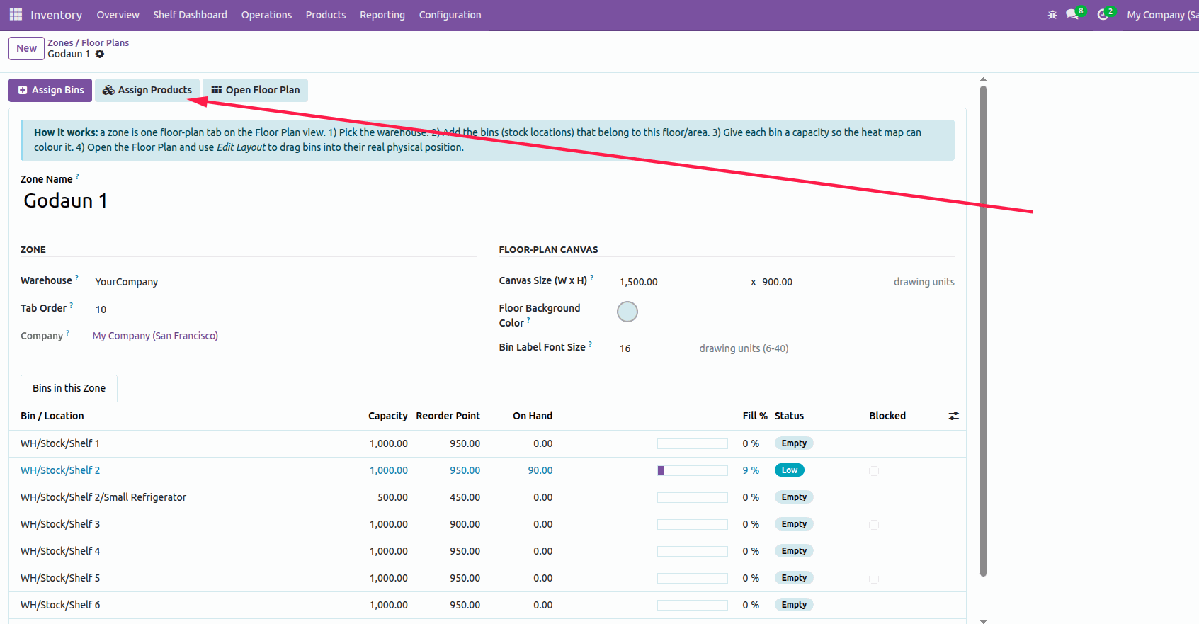
Task: Click the Zone Name help question mark
Action: click(x=77, y=177)
